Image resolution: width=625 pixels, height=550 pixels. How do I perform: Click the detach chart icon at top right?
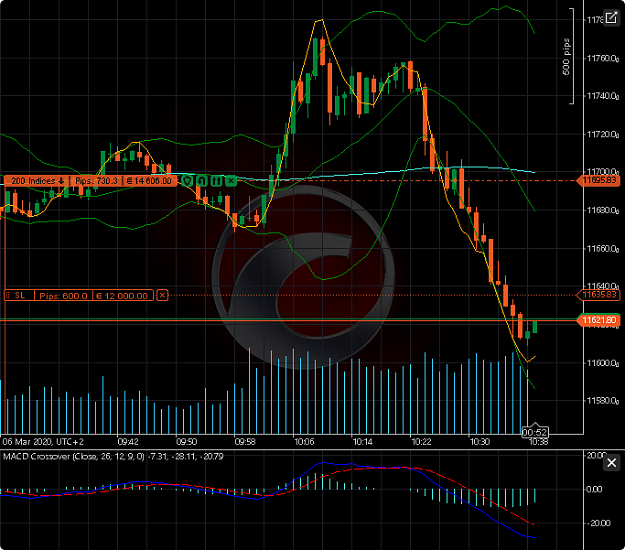coord(611,18)
